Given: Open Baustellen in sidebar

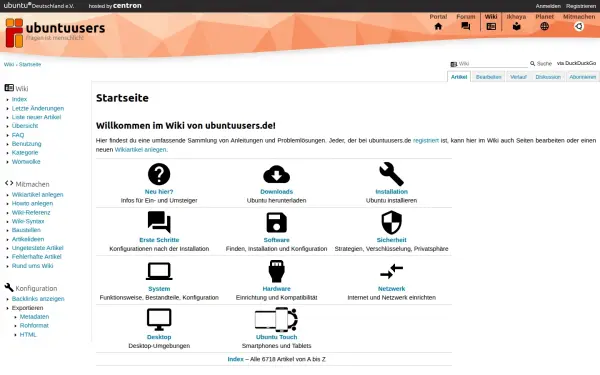Looking at the screenshot, I should pyautogui.click(x=26, y=230).
